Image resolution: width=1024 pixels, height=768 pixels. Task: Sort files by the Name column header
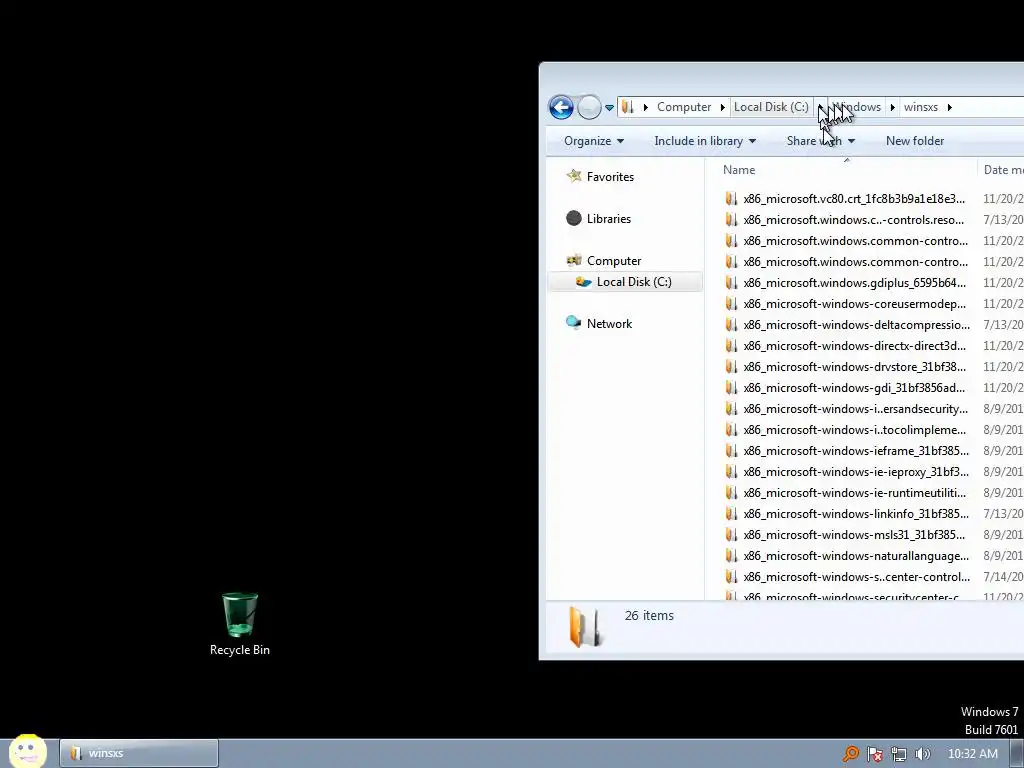tap(739, 170)
